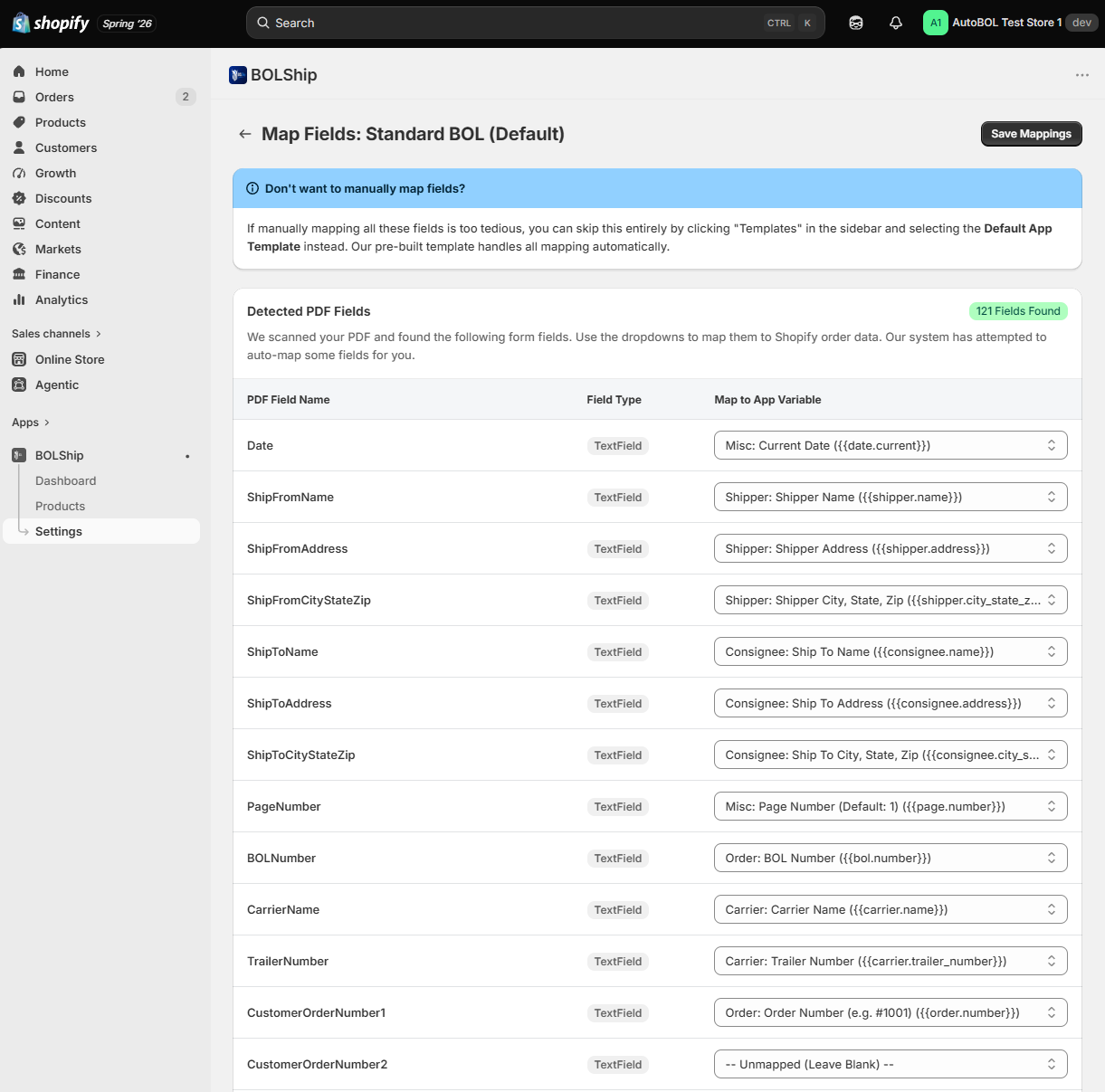
Task: Click the CarrierName field name cell
Action: (283, 909)
